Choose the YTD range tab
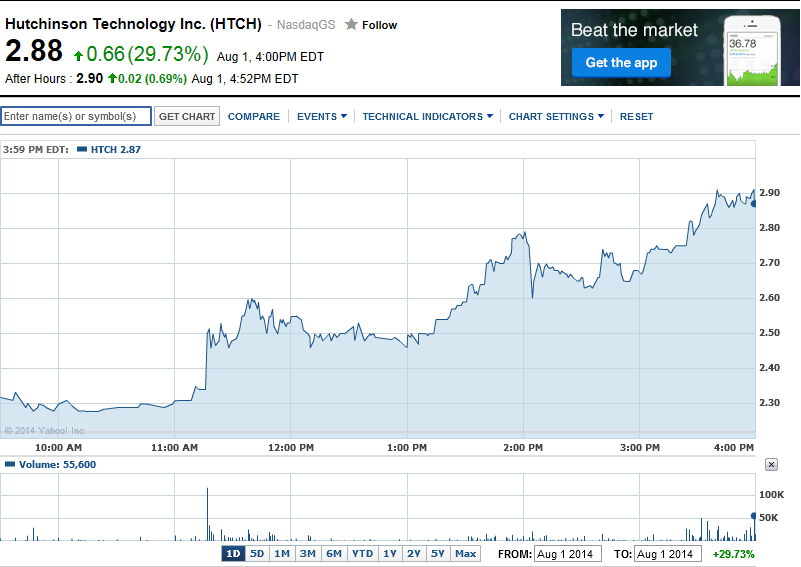 coord(362,554)
